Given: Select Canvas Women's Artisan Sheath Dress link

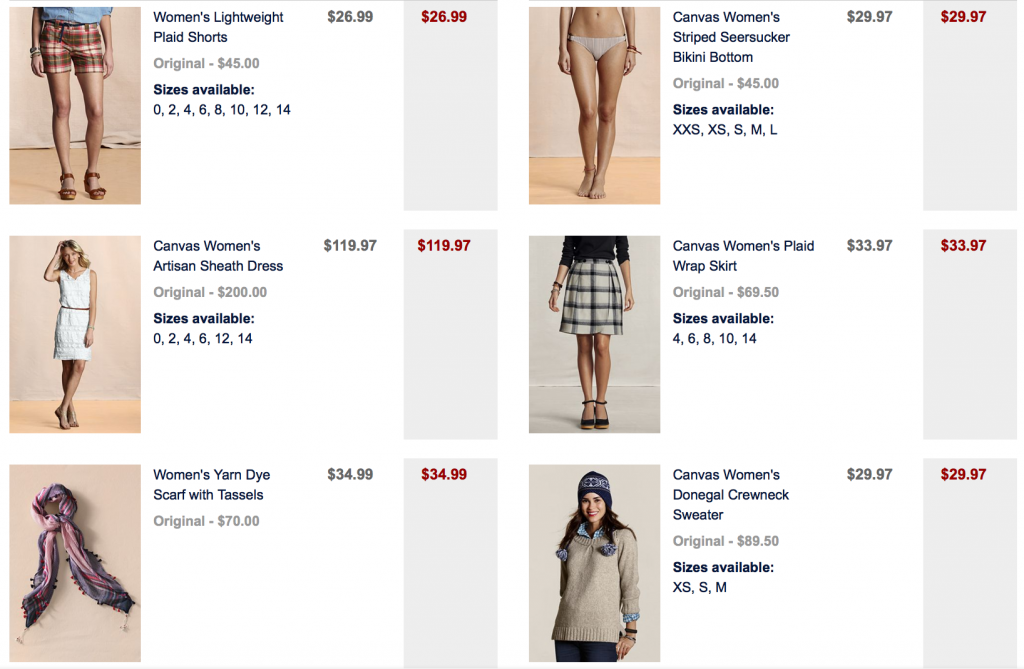Looking at the screenshot, I should [218, 255].
